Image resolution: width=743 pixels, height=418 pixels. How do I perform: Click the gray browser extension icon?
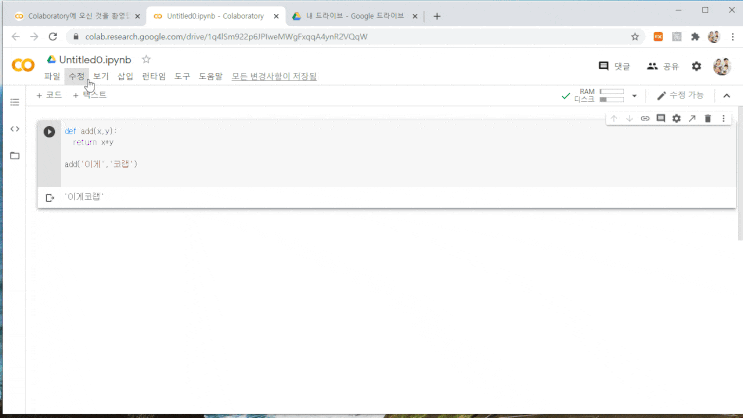point(677,36)
